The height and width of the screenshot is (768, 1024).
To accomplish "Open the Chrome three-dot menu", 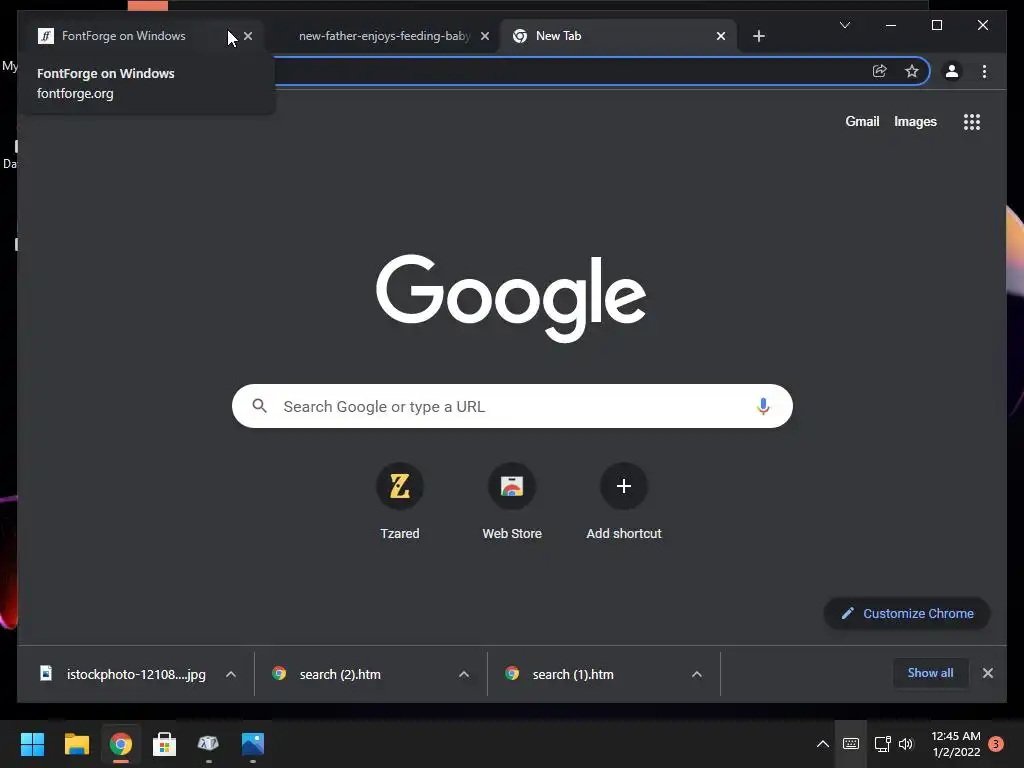I will coord(984,71).
